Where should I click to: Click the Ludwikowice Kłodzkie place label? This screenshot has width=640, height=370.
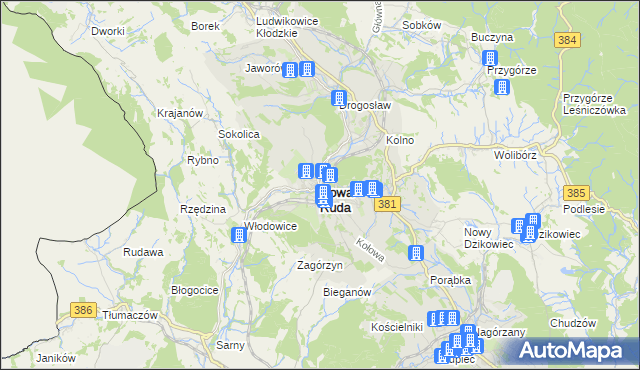(287, 27)
